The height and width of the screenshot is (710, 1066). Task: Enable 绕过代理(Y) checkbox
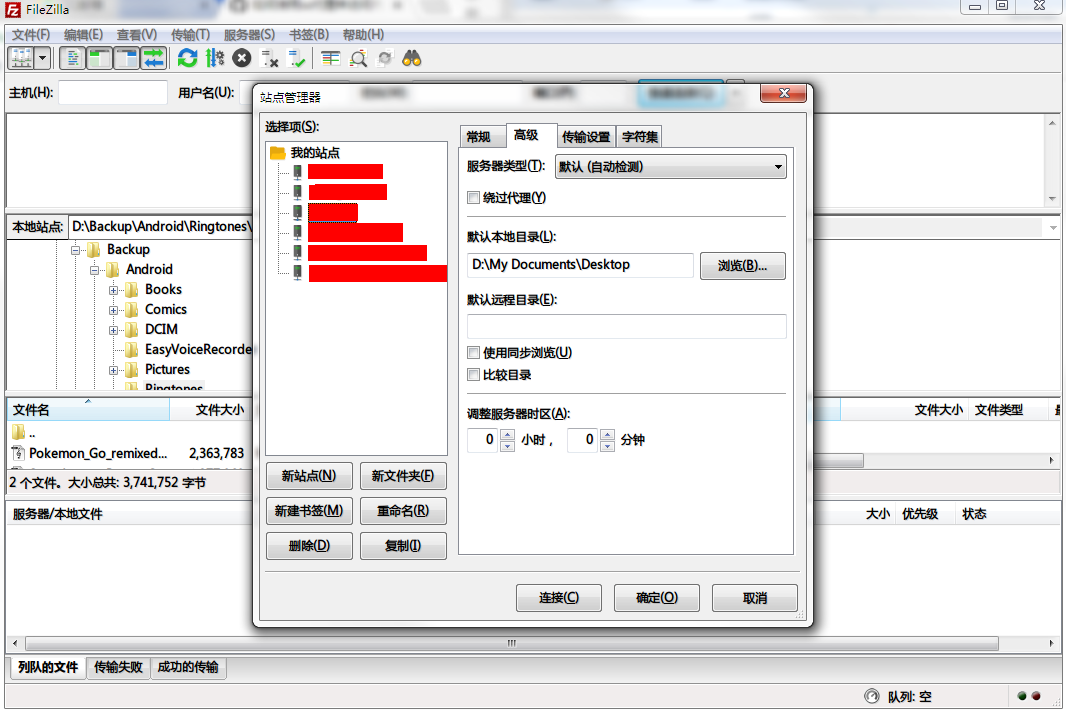coord(473,198)
